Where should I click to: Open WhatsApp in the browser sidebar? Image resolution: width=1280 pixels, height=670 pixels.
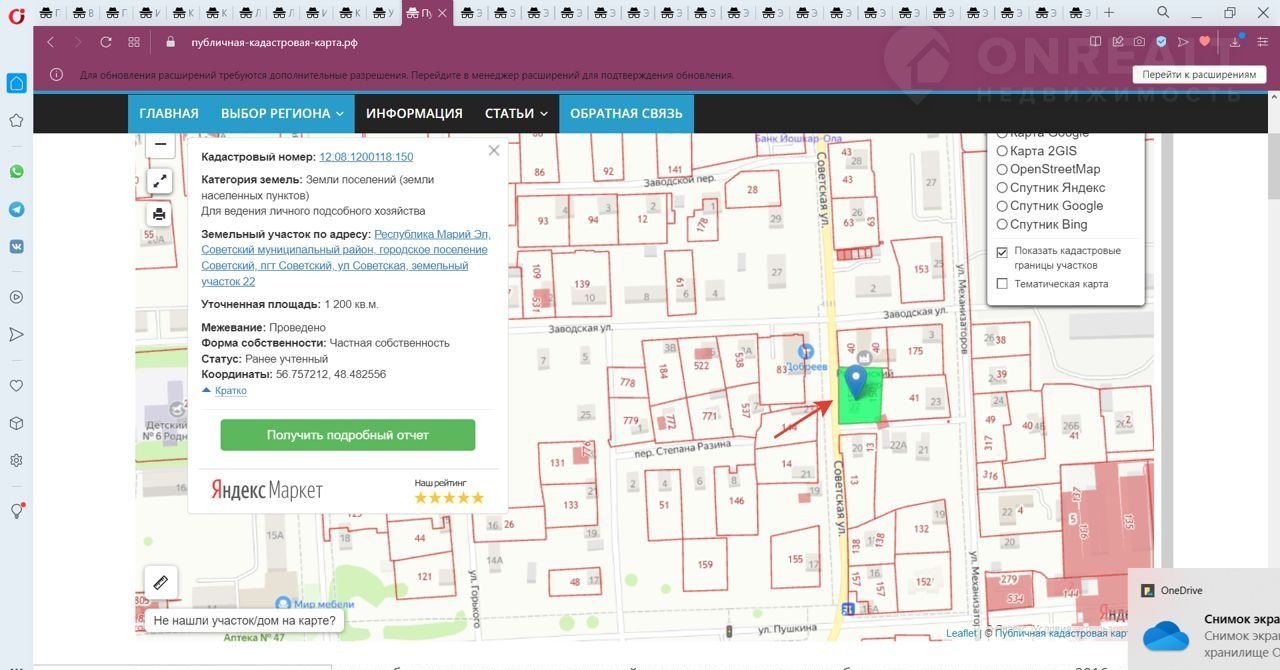coord(16,172)
